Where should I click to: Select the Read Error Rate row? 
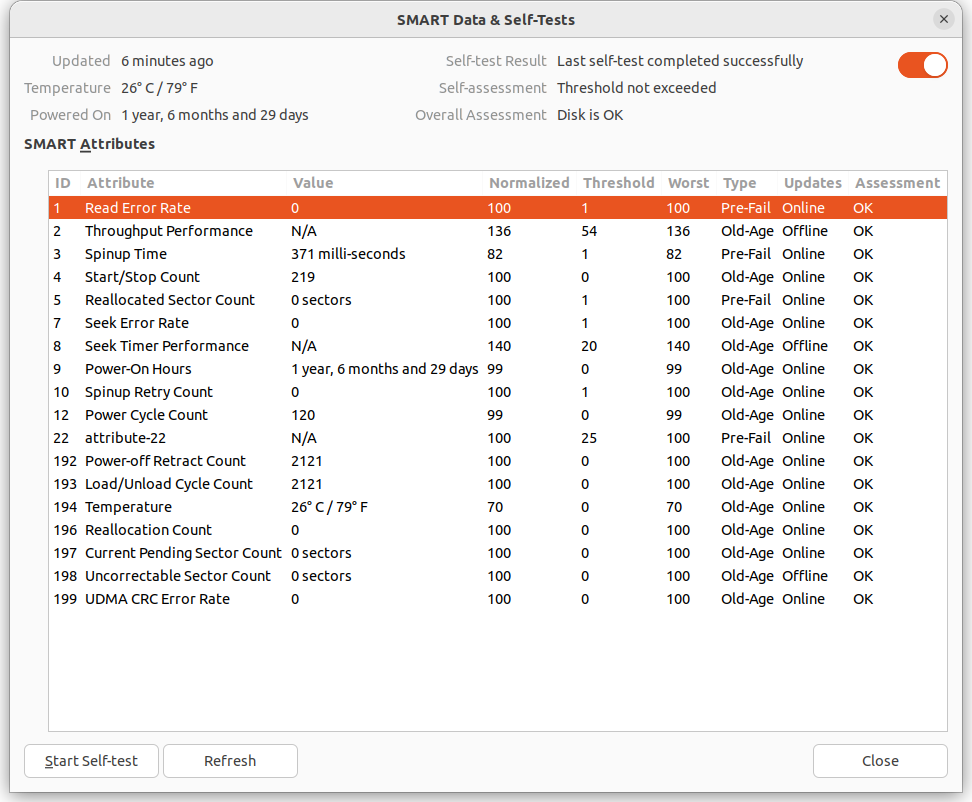pos(138,208)
